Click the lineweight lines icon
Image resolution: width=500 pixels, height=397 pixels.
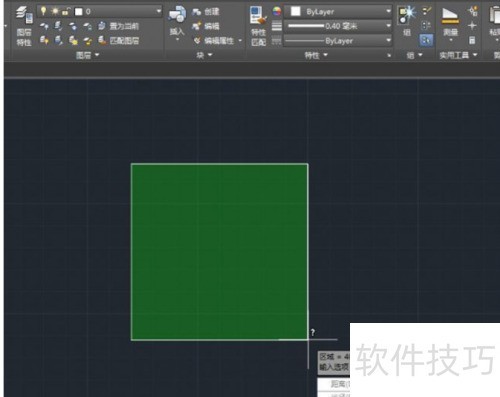tap(277, 26)
